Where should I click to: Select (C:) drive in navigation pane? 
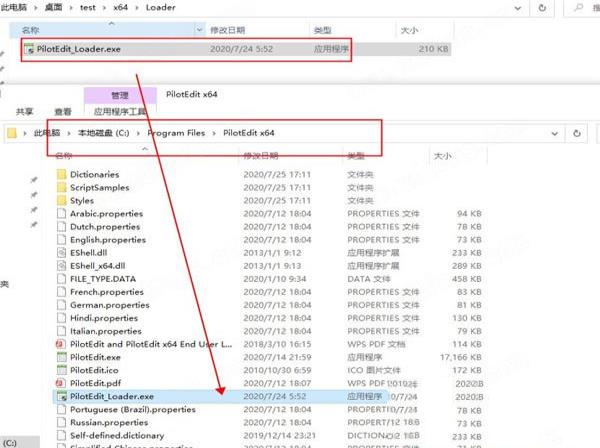[x=10, y=443]
